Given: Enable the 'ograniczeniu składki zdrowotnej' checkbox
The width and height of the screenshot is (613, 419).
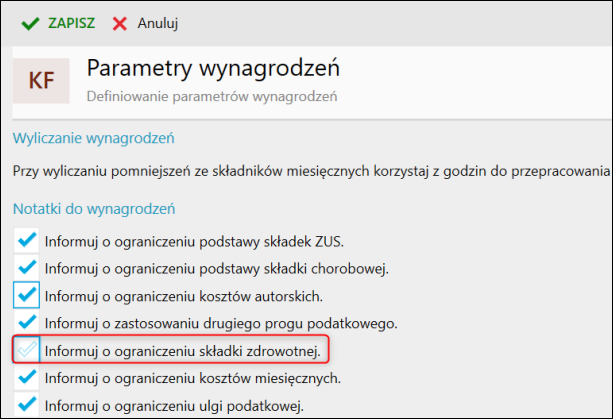Looking at the screenshot, I should pyautogui.click(x=27, y=350).
